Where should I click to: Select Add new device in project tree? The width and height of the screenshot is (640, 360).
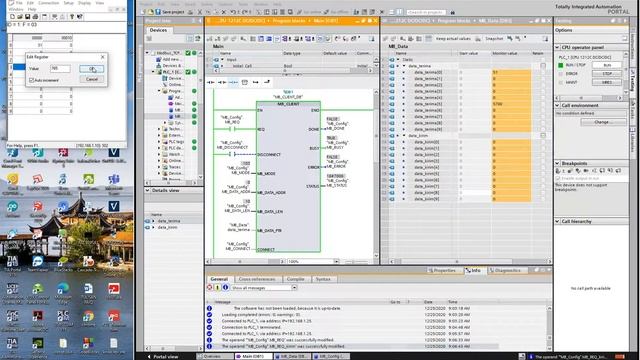[169, 59]
